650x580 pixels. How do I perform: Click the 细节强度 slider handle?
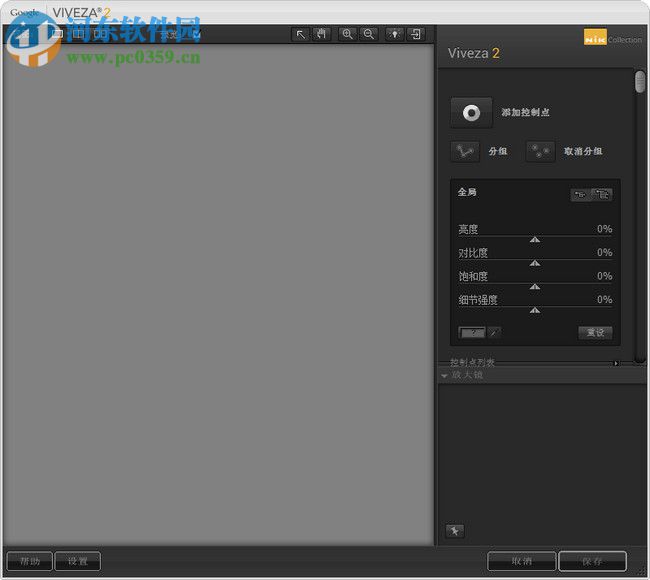[535, 311]
